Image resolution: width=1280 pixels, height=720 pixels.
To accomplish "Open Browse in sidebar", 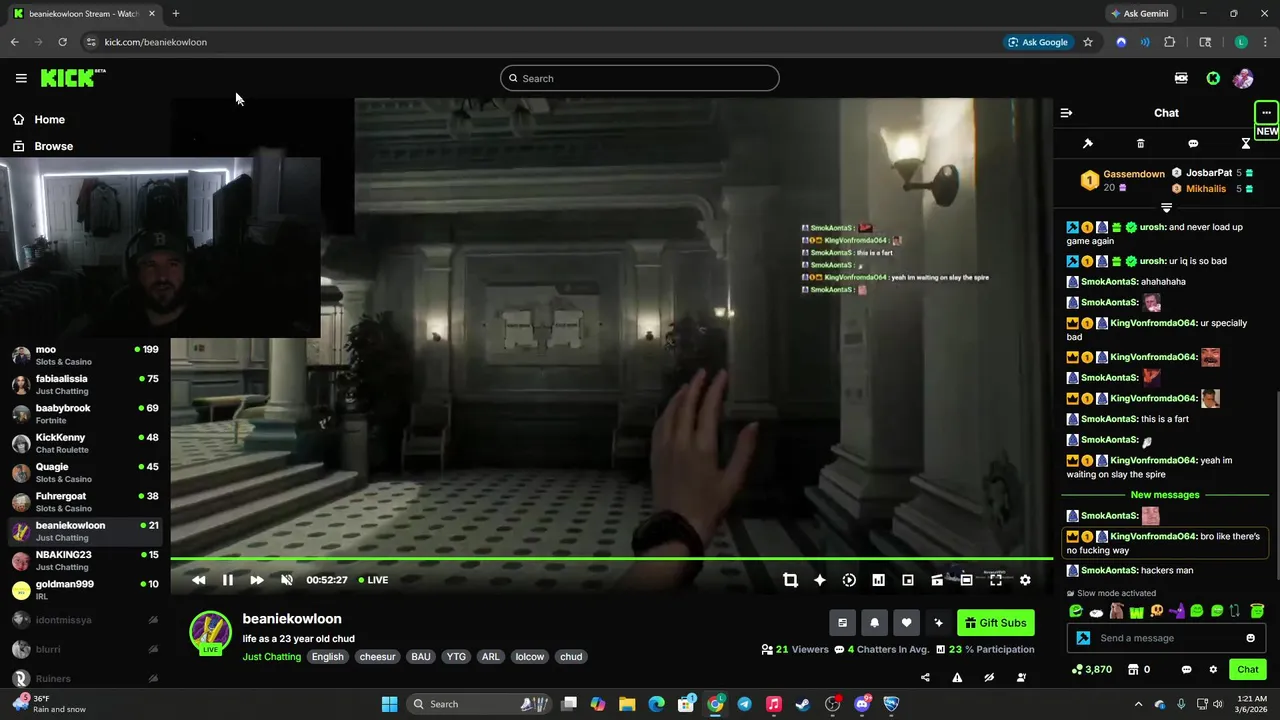I will coord(53,146).
